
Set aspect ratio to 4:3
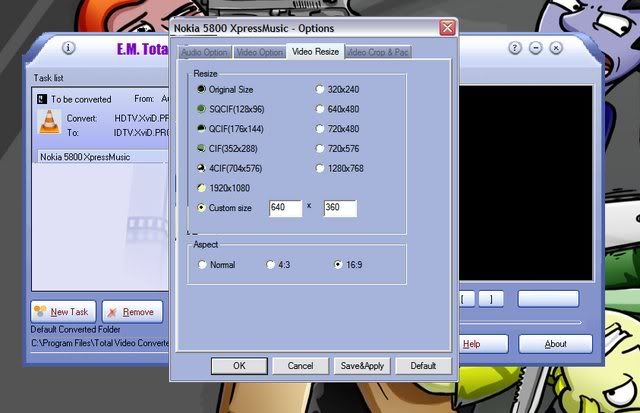[269, 265]
